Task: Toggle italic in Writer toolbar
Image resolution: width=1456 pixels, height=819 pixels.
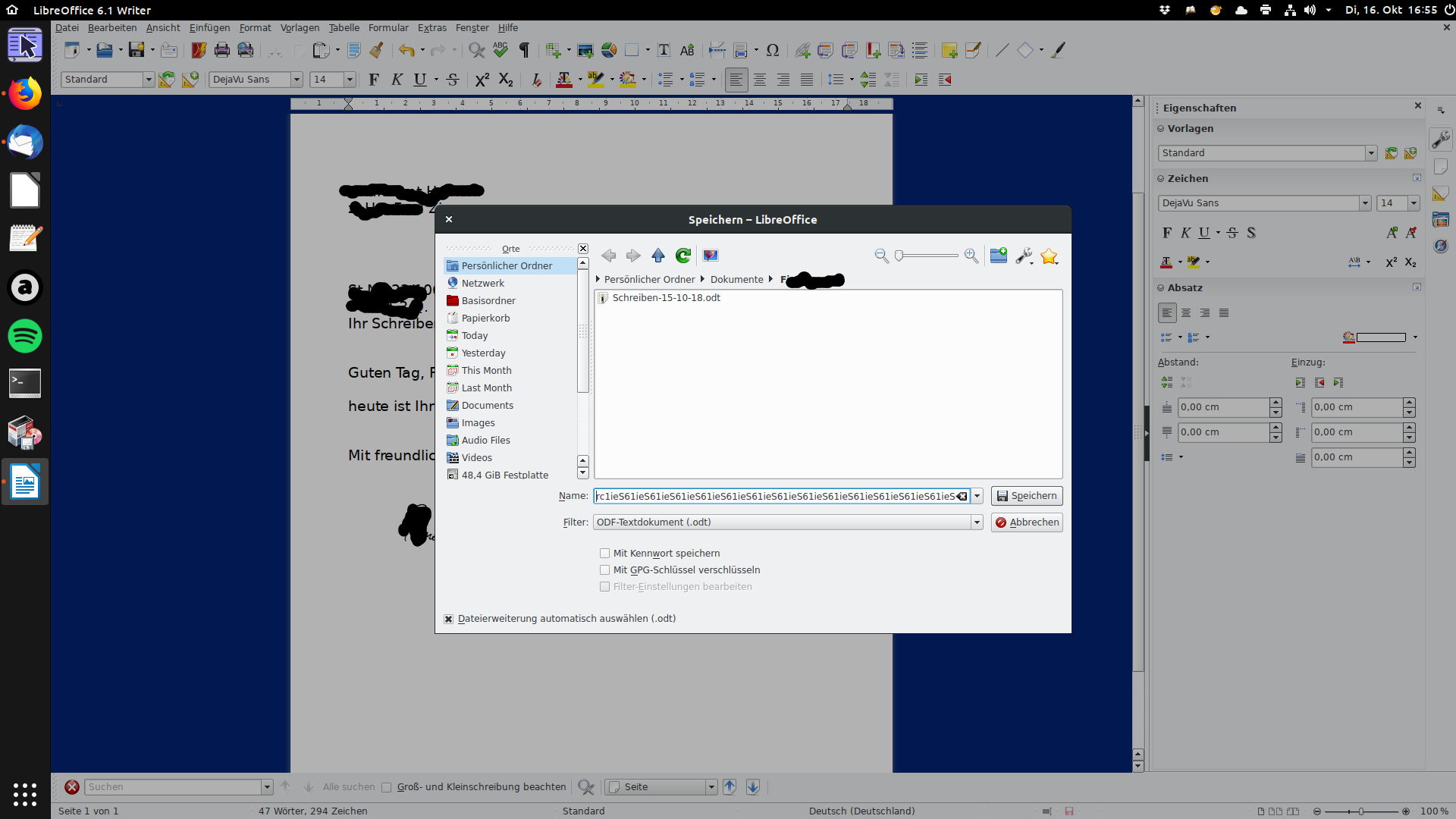Action: point(397,80)
